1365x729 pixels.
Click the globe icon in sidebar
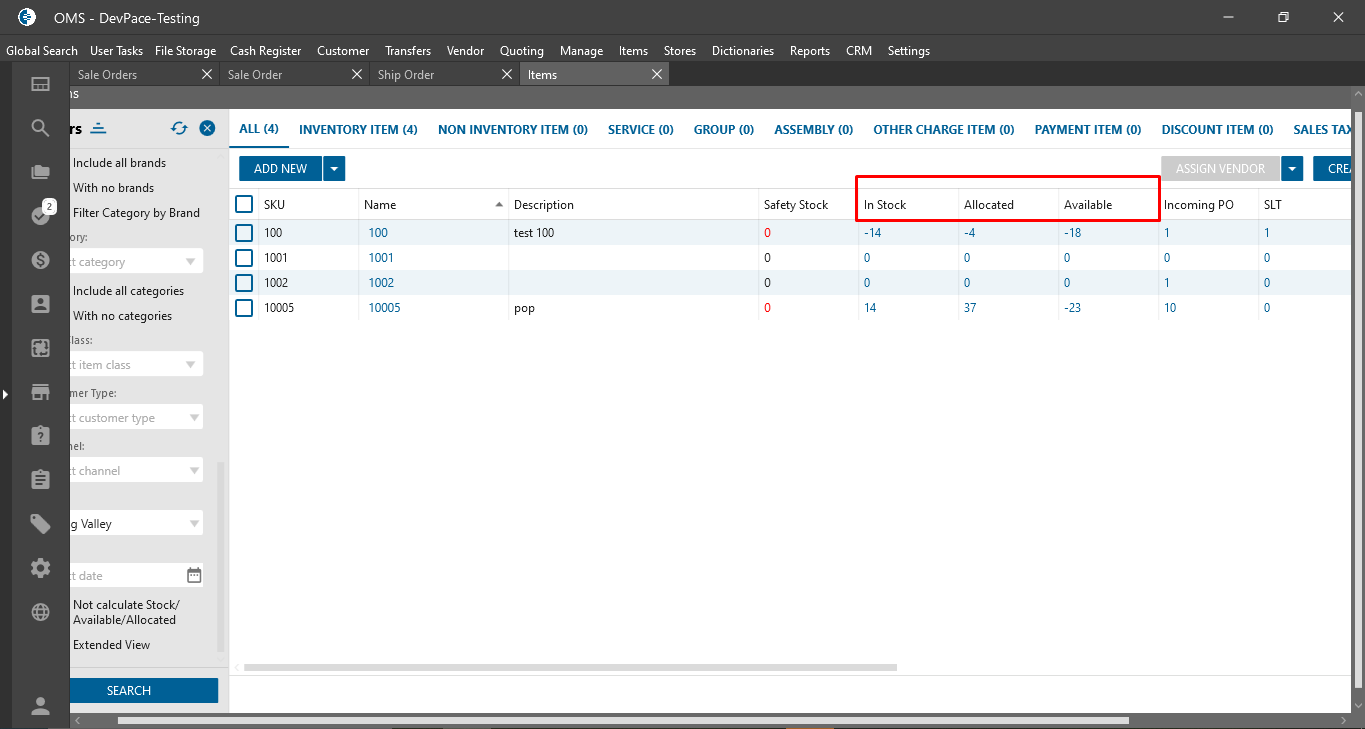(x=40, y=612)
